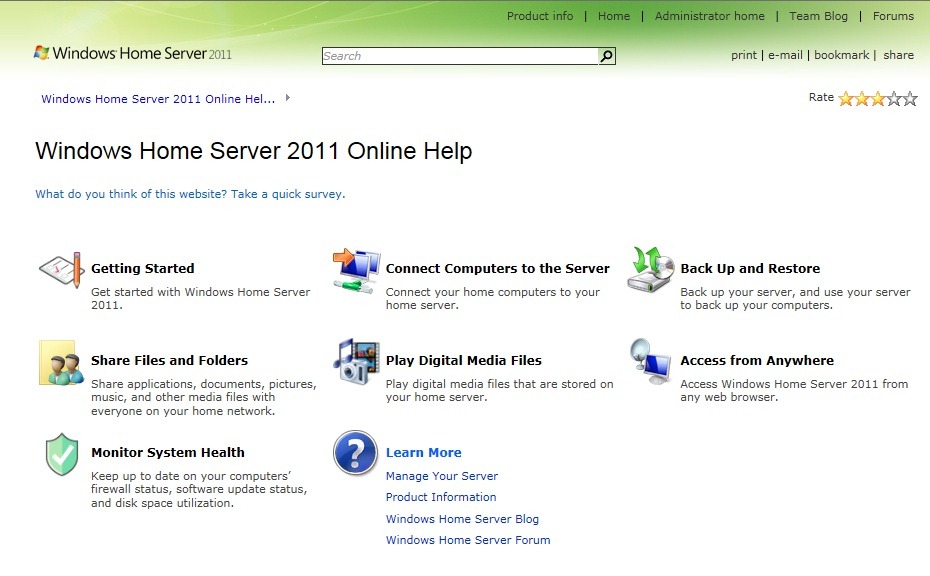Click the Getting Started notepad icon

[59, 270]
